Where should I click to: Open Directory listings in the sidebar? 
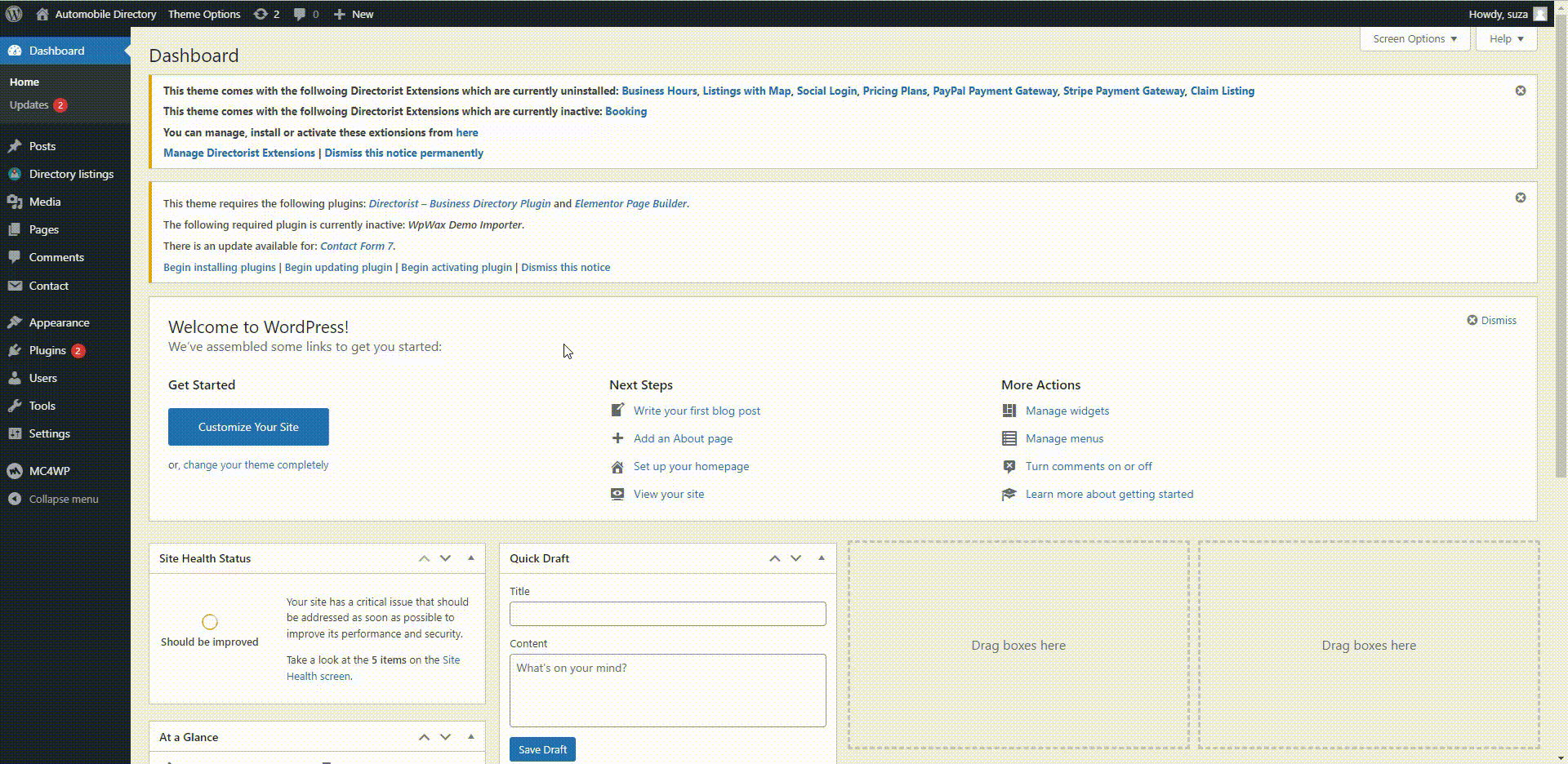71,174
